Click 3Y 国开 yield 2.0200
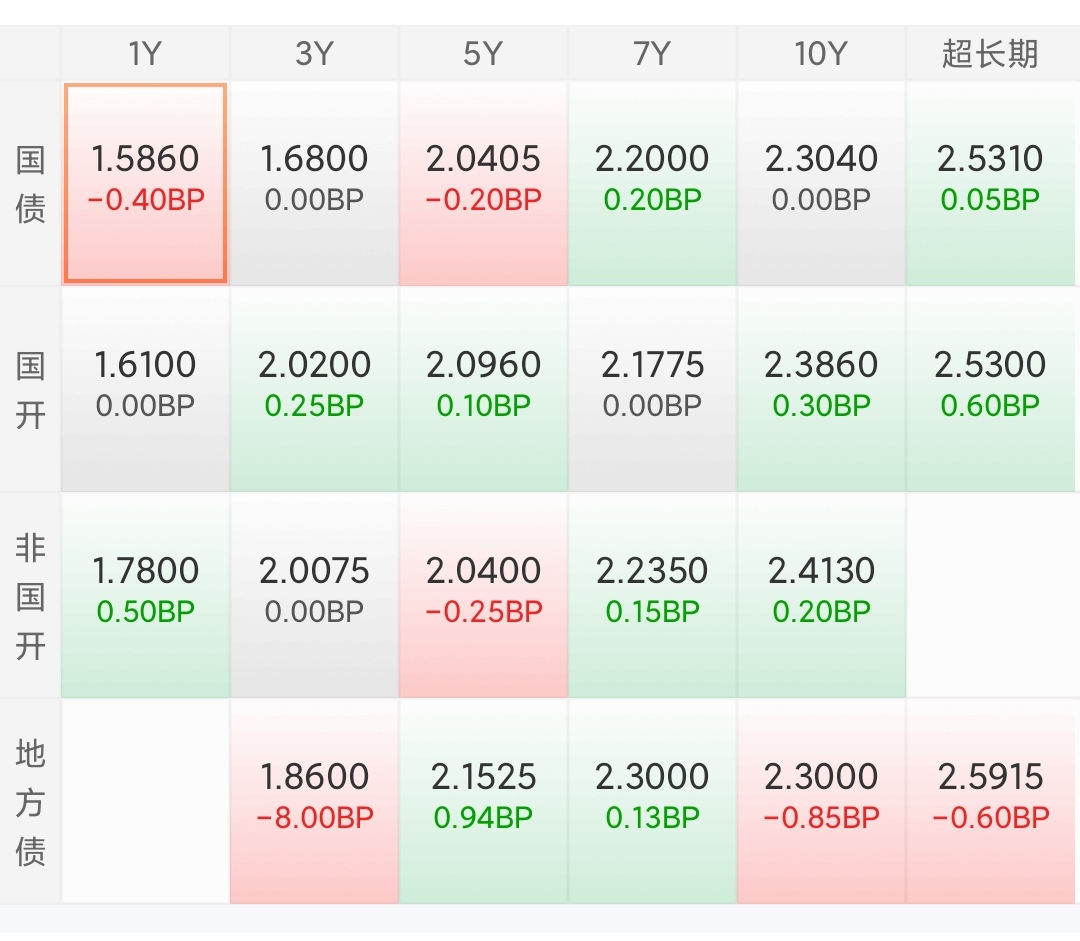This screenshot has width=1080, height=941. 314,389
